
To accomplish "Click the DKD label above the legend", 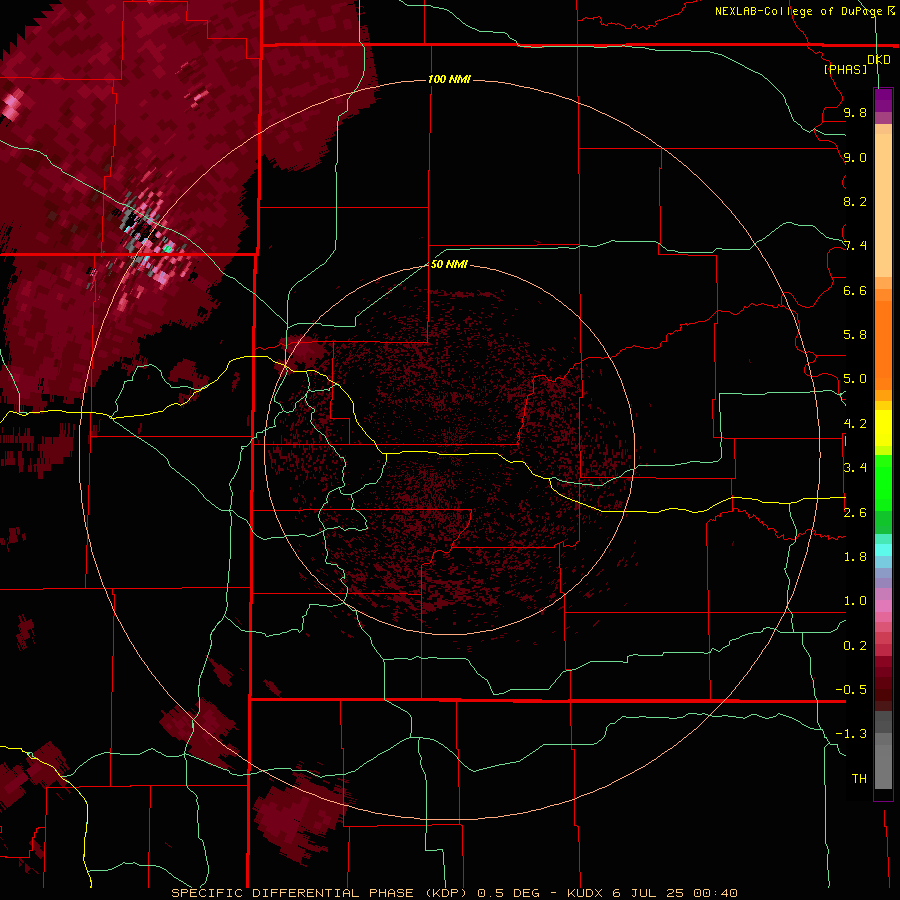I will pos(879,60).
